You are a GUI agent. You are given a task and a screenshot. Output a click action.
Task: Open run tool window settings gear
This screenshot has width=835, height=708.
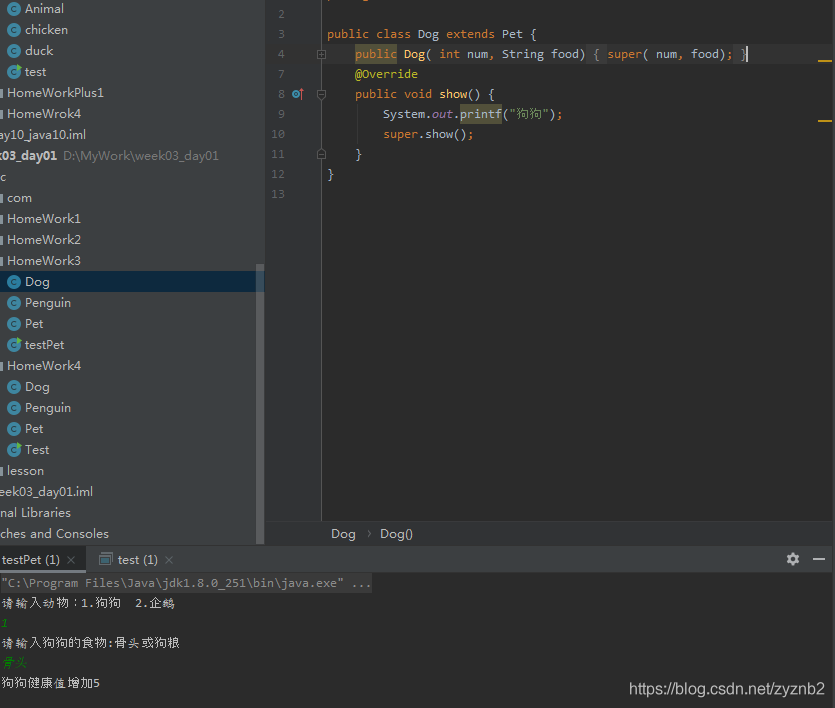tap(792, 559)
